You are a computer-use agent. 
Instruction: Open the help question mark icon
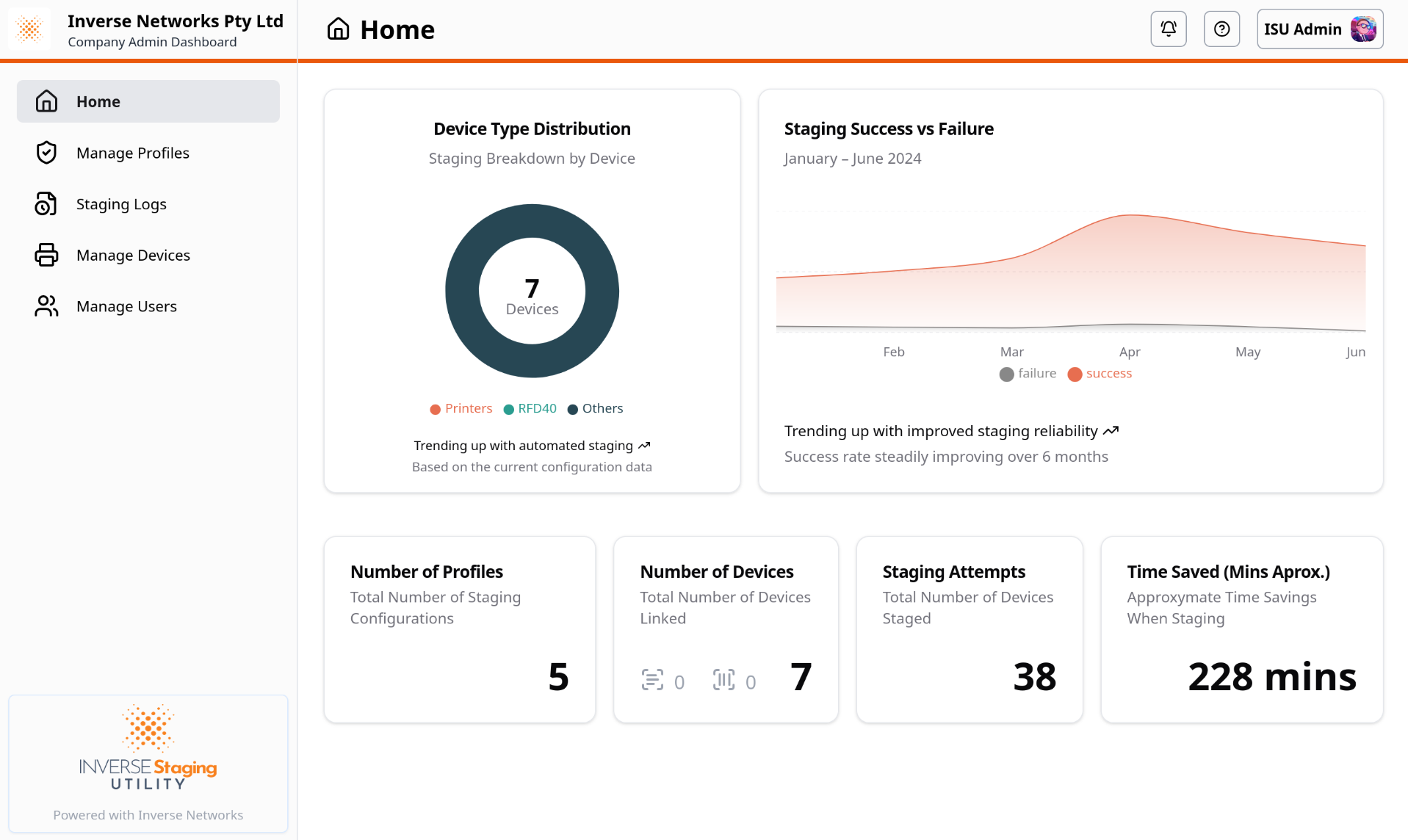click(1221, 29)
